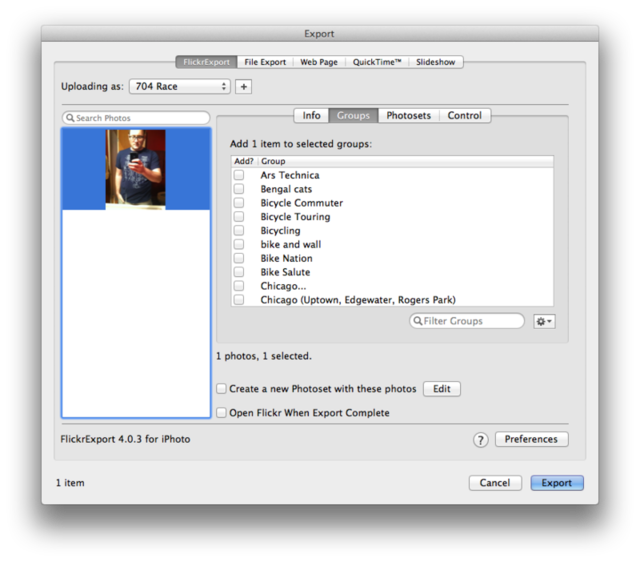640x562 pixels.
Task: Open the Control tab
Action: click(465, 116)
